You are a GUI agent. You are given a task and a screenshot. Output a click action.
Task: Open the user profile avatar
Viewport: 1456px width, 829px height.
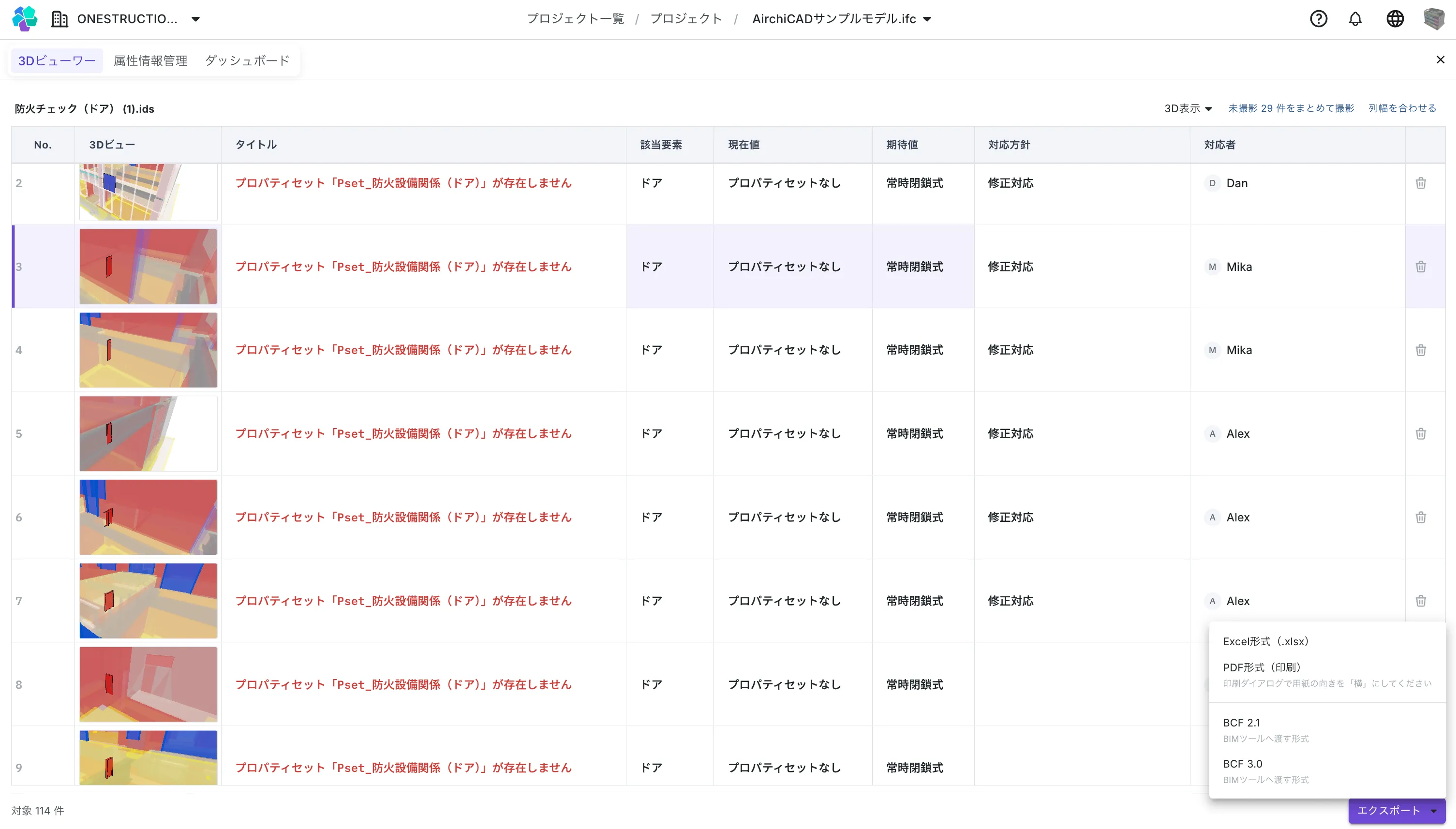tap(1434, 19)
